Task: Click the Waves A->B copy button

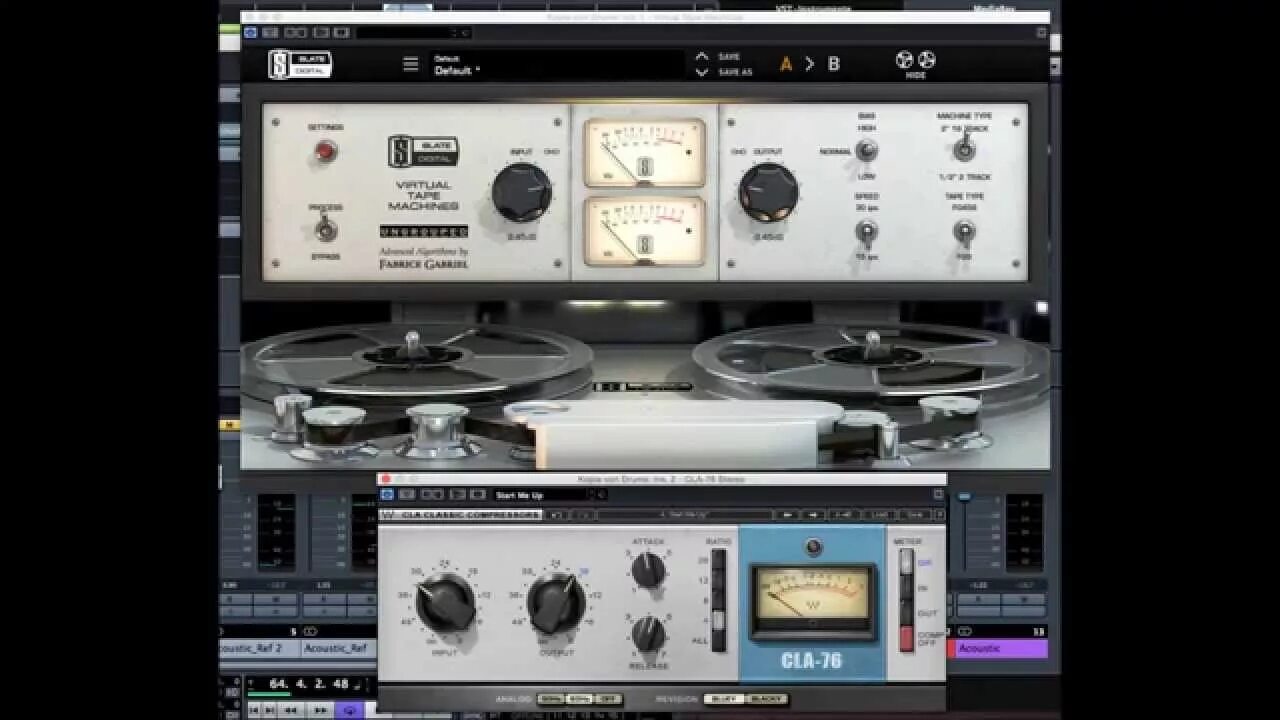Action: point(843,515)
